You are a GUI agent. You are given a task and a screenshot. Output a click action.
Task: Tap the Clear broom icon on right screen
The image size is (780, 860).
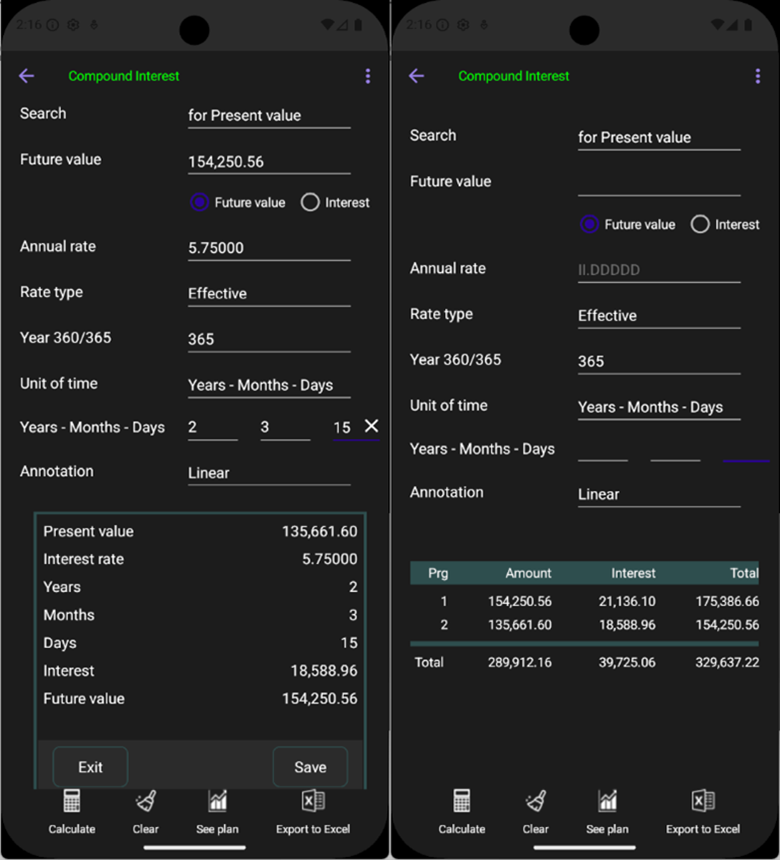pos(536,801)
